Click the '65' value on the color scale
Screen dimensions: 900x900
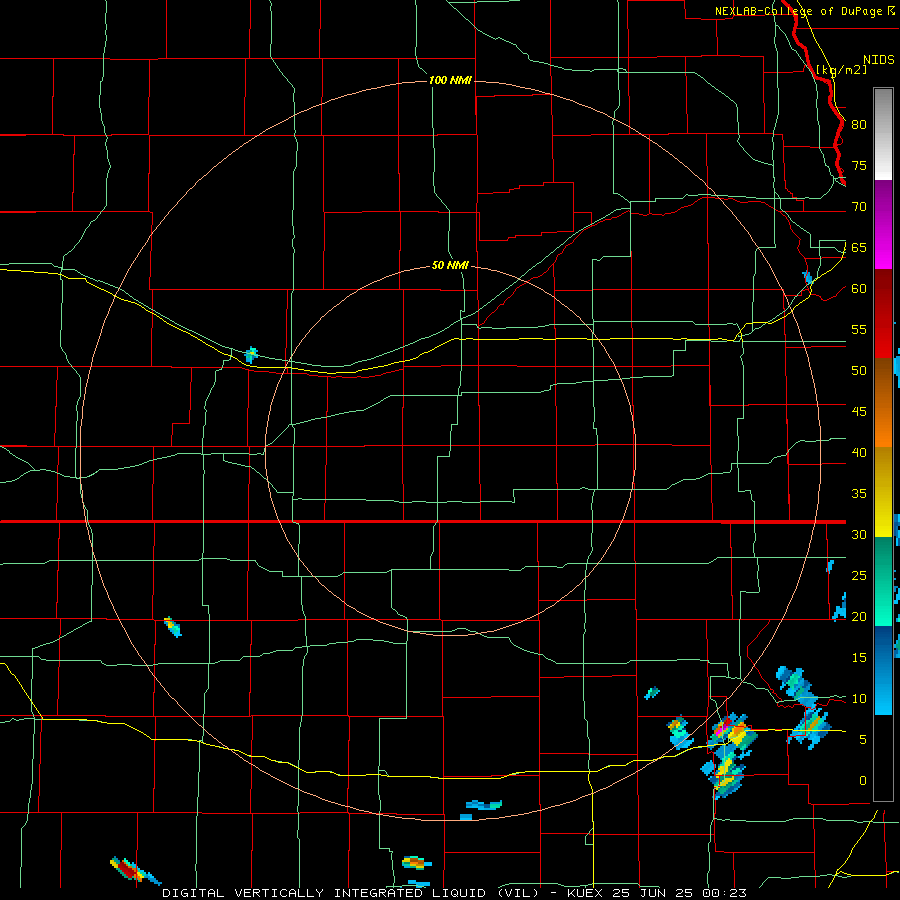pos(859,247)
